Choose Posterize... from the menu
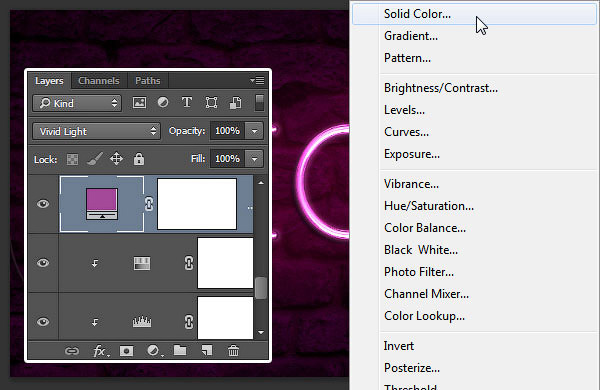The width and height of the screenshot is (600, 390). (x=474, y=368)
